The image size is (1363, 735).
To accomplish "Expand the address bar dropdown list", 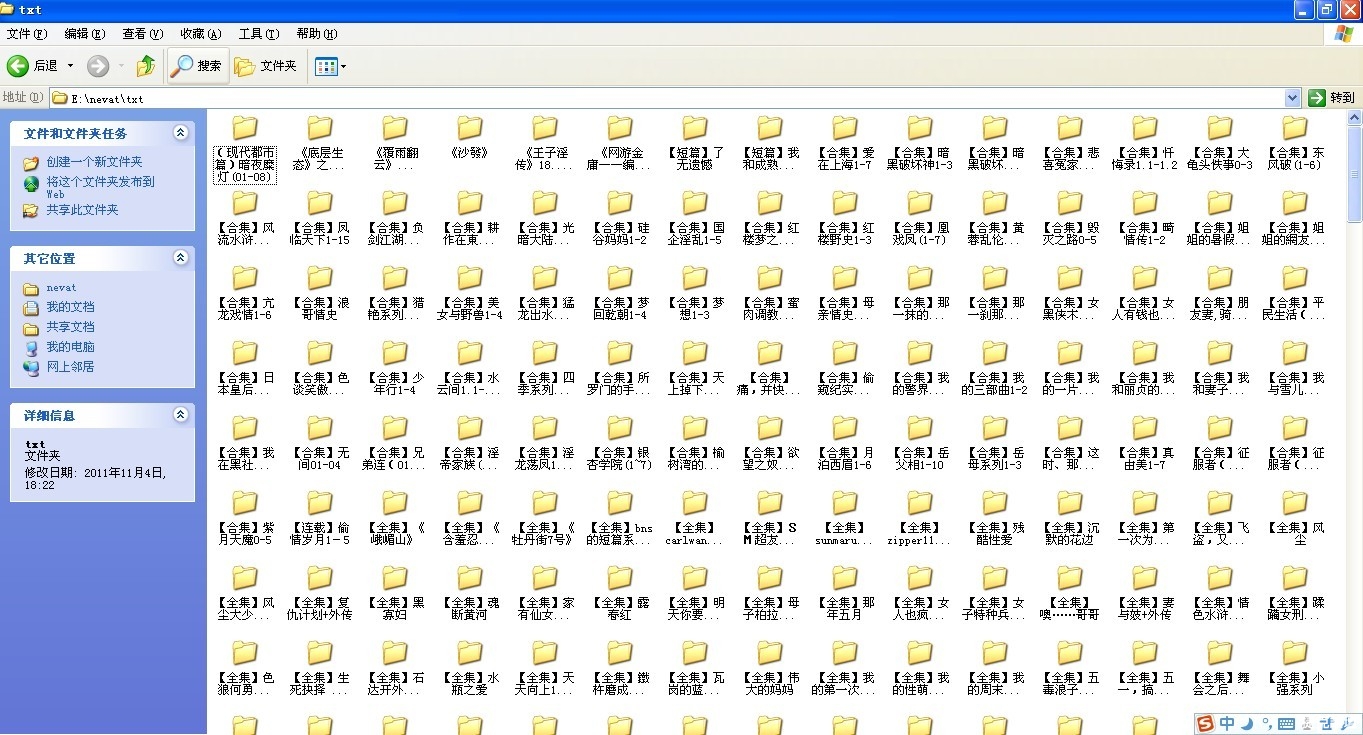I will pyautogui.click(x=1292, y=98).
